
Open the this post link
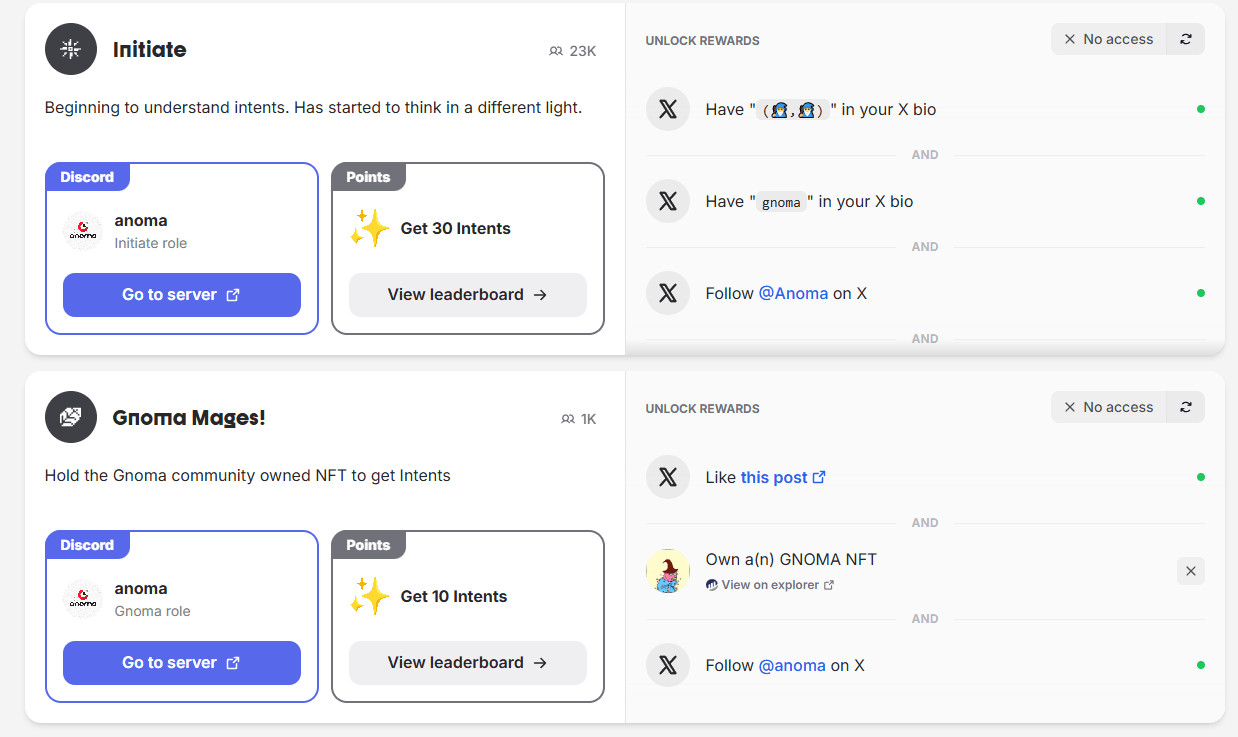(775, 477)
